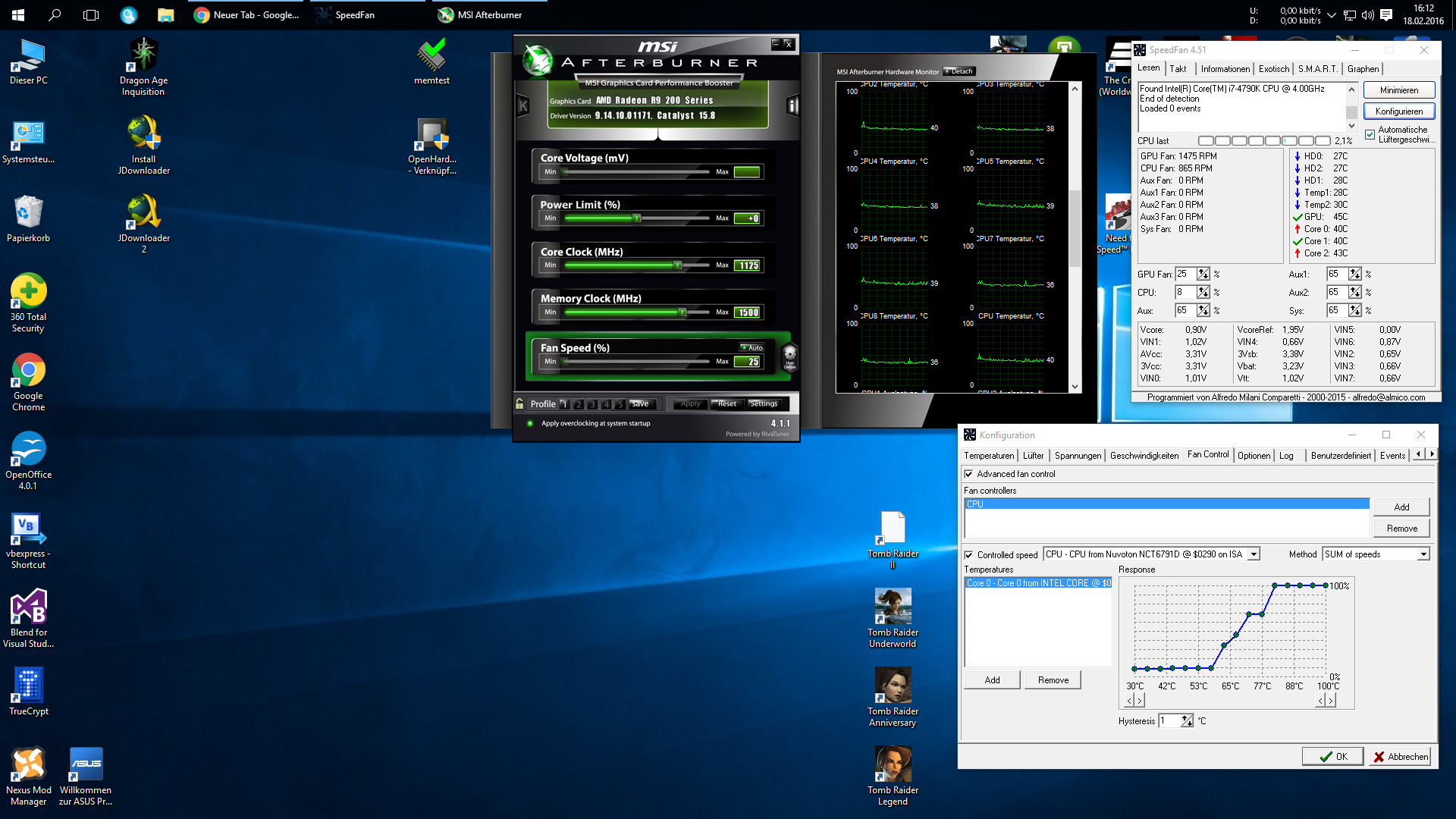Click Windows Task View taskbar icon
1456x819 pixels.
91,14
